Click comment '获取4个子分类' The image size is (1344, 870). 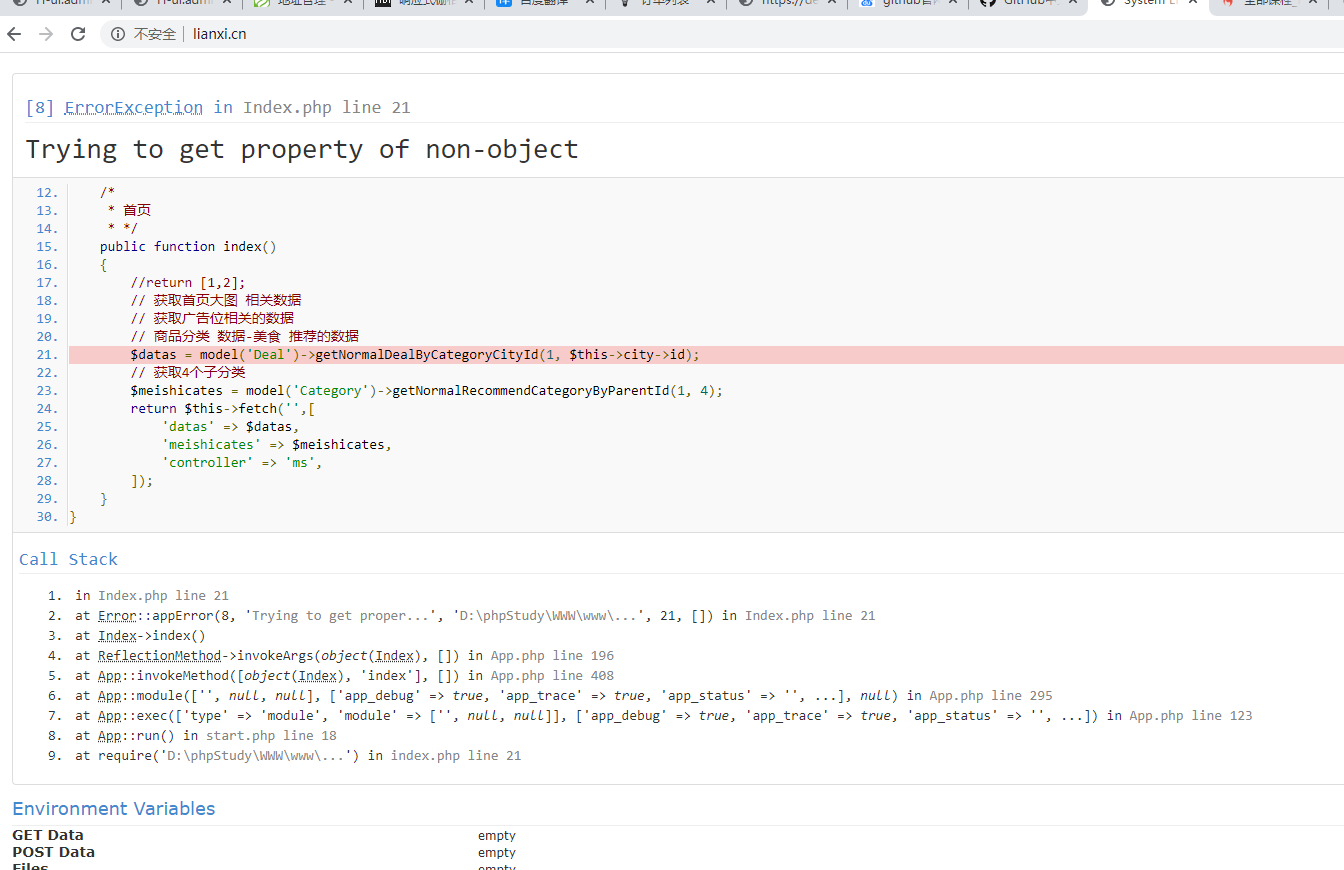[188, 372]
